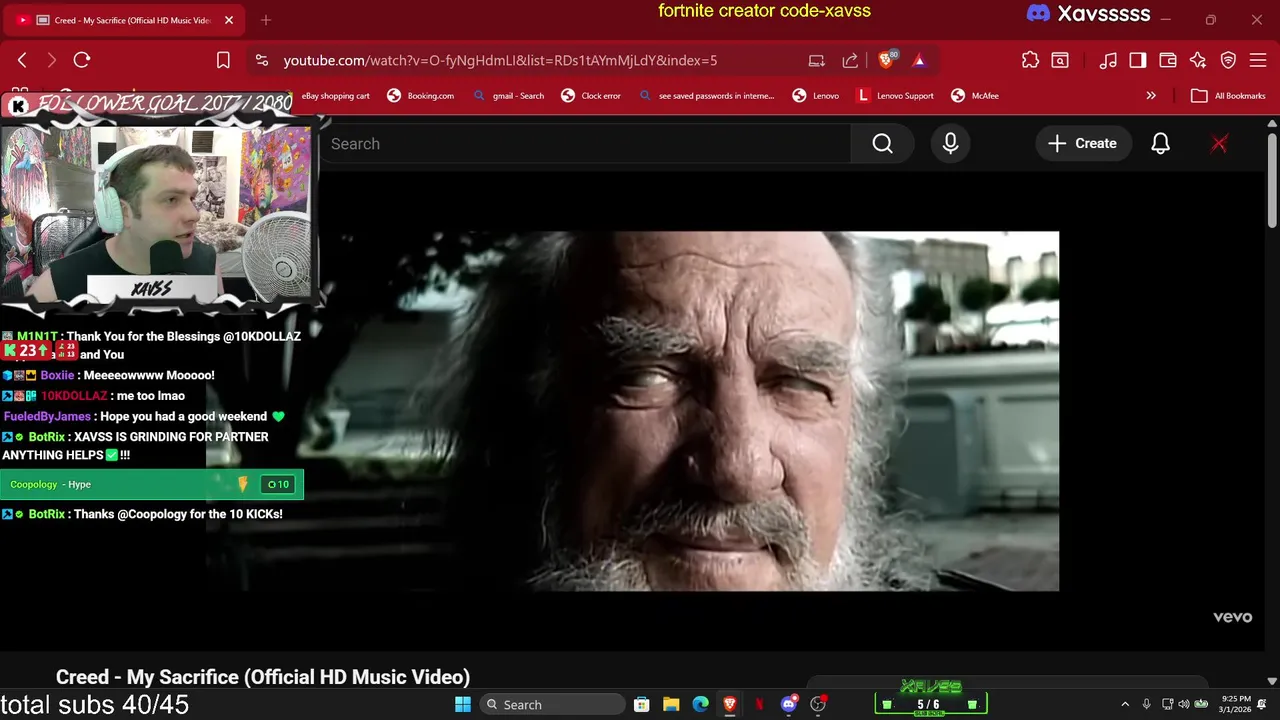Bookmark this page with the bookmark icon
This screenshot has height=720, width=1280.
(x=223, y=60)
